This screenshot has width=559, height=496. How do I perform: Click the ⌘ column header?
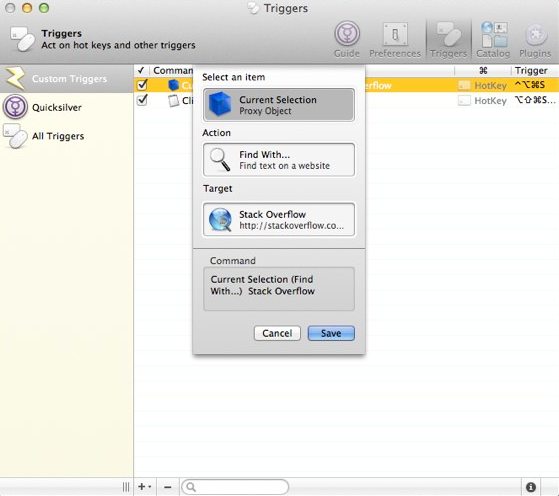pos(483,70)
